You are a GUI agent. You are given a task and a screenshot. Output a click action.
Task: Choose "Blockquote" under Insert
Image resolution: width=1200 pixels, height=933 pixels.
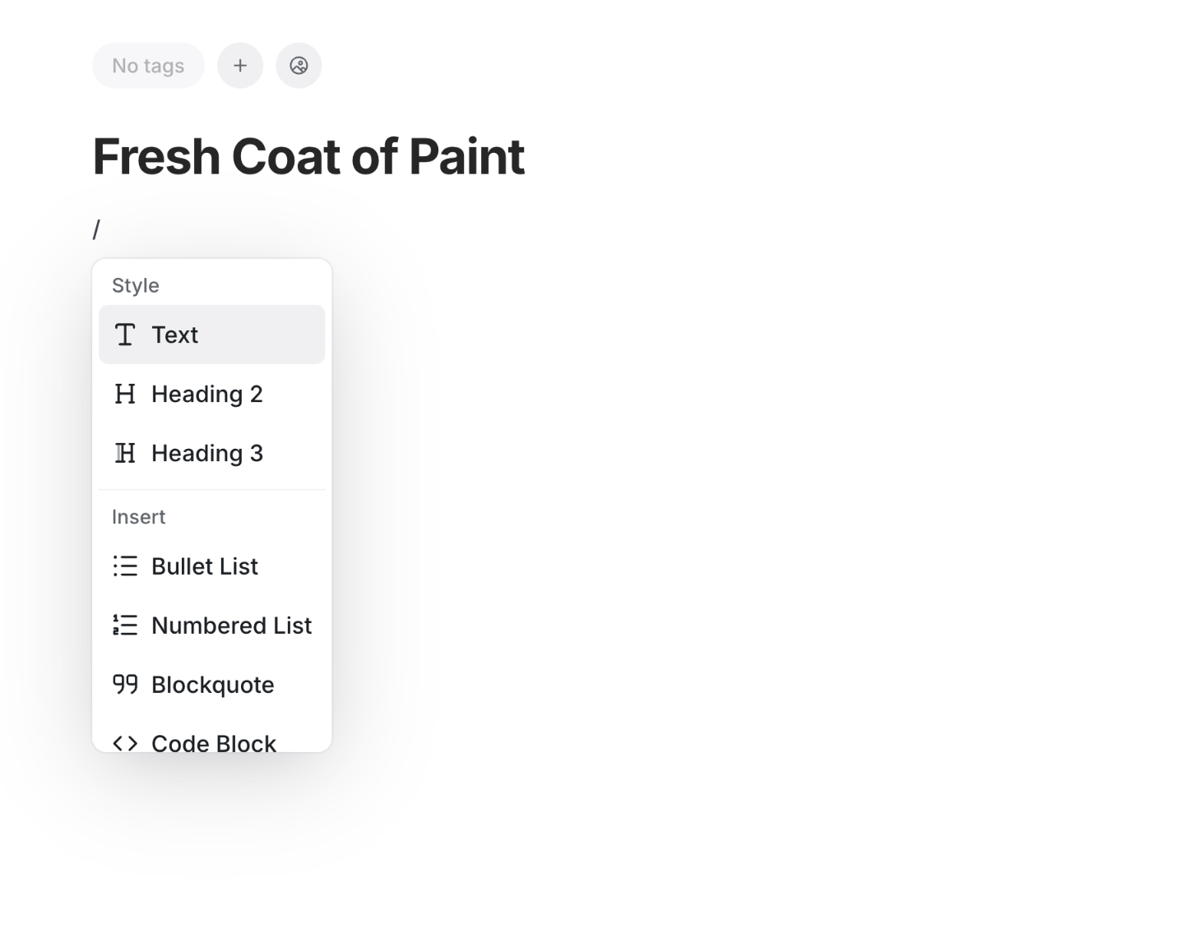[213, 684]
